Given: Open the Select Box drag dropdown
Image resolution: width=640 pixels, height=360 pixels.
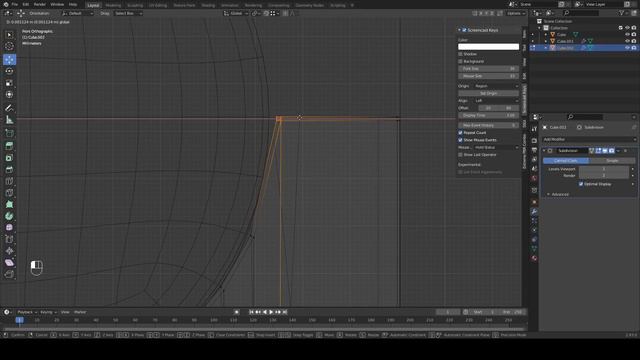Looking at the screenshot, I should point(128,13).
